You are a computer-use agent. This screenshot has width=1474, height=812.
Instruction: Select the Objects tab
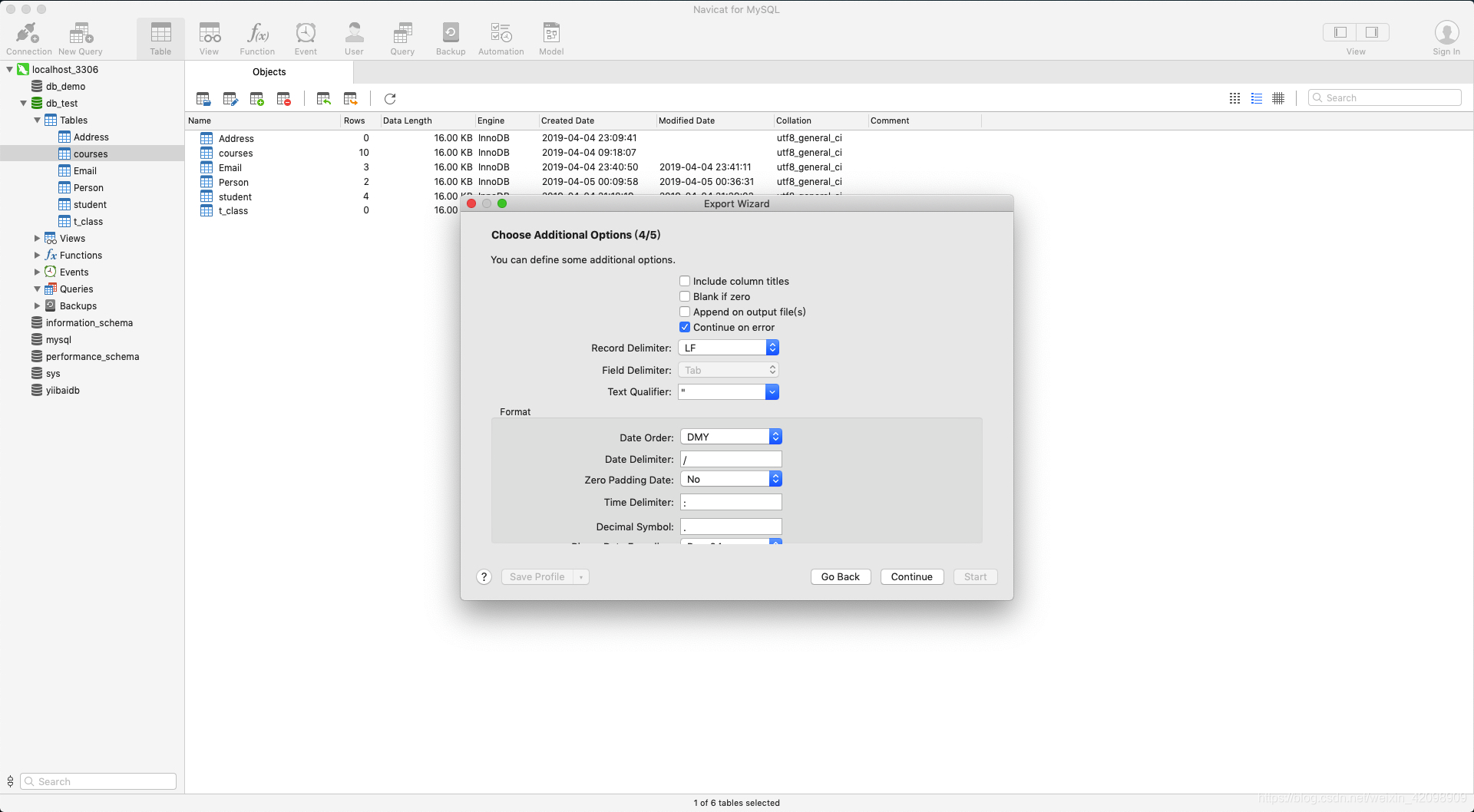[x=269, y=72]
